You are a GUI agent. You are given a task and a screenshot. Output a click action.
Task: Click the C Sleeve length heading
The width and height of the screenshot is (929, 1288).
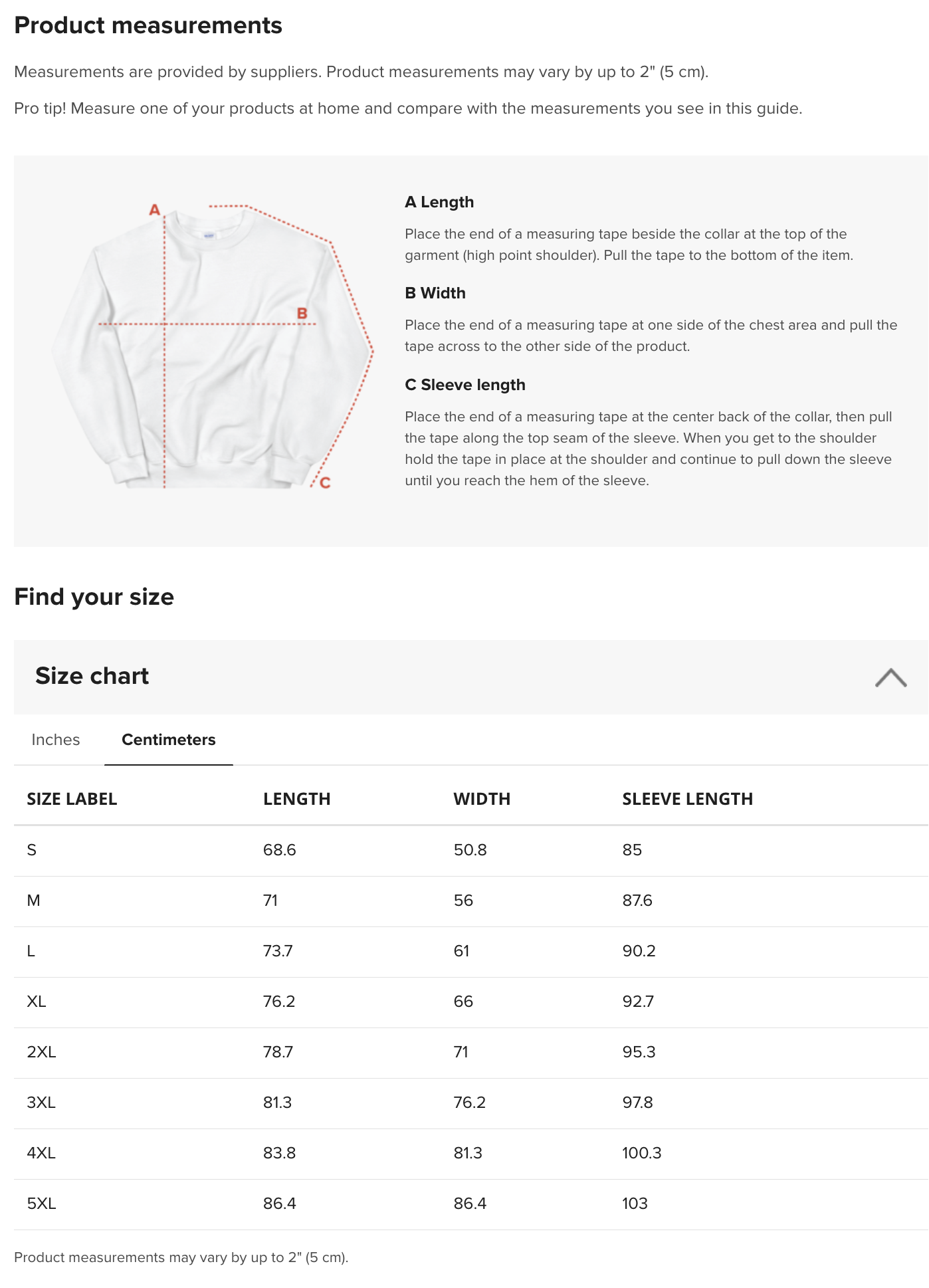465,385
